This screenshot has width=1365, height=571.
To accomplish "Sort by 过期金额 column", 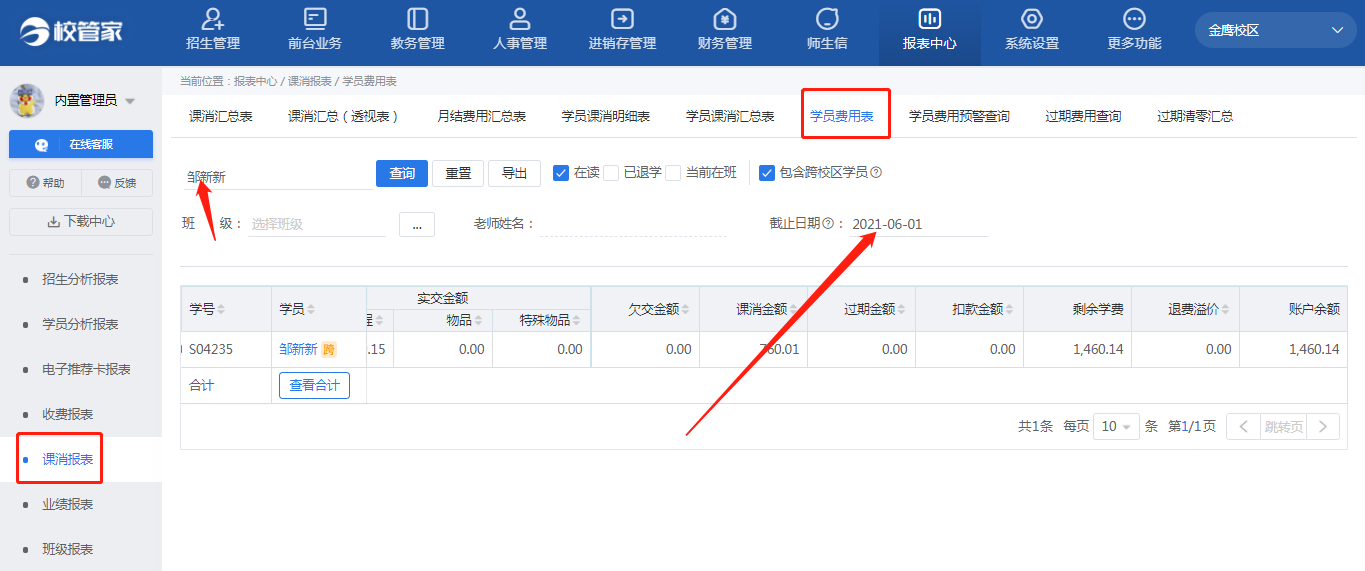I will (900, 309).
